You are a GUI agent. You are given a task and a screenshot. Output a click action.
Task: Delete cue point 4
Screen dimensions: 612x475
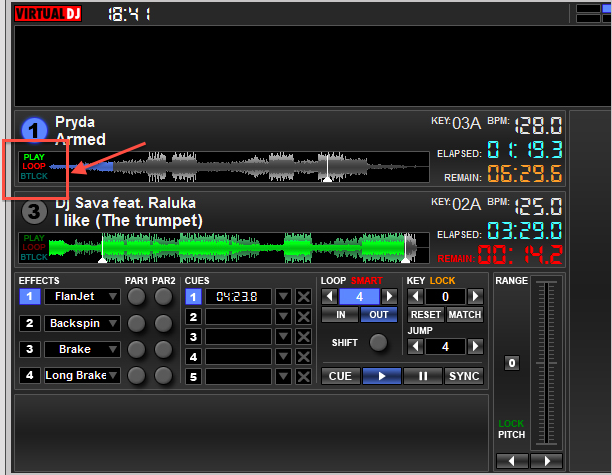click(x=303, y=357)
